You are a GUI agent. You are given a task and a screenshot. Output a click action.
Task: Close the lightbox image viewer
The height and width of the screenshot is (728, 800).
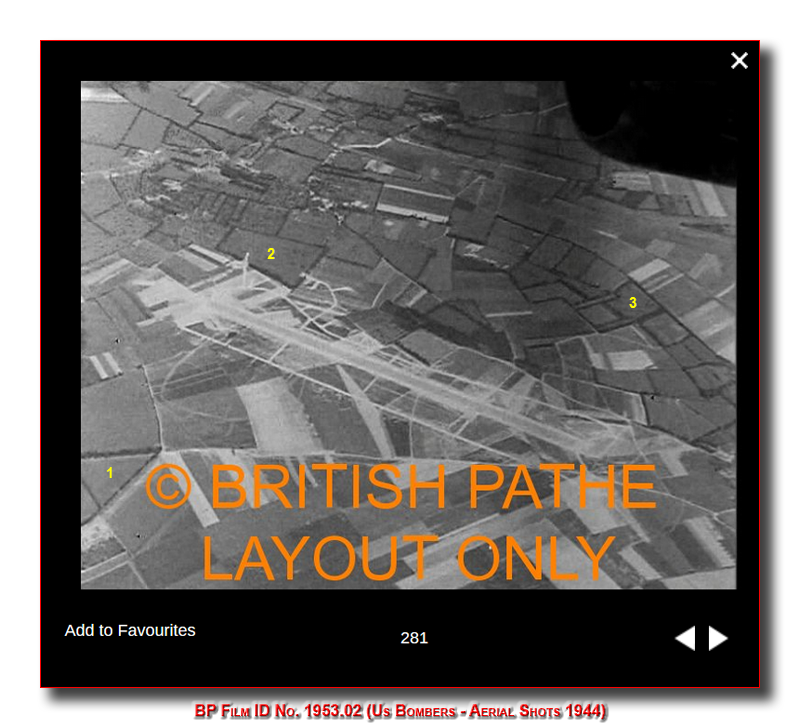click(739, 61)
